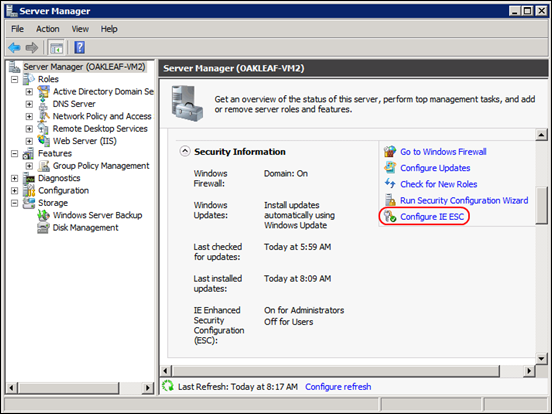
Task: Click the Active Directory Domain Services icon
Action: [44, 92]
